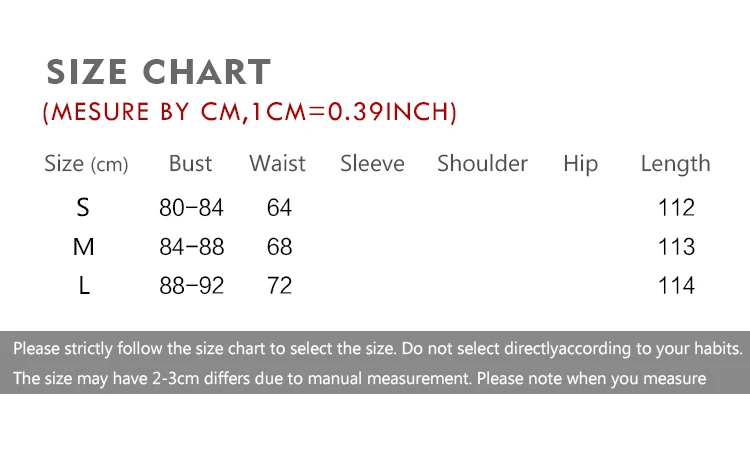Screen dimensions: 750x453
Task: Click the 88-92 bust value
Action: pyautogui.click(x=192, y=286)
